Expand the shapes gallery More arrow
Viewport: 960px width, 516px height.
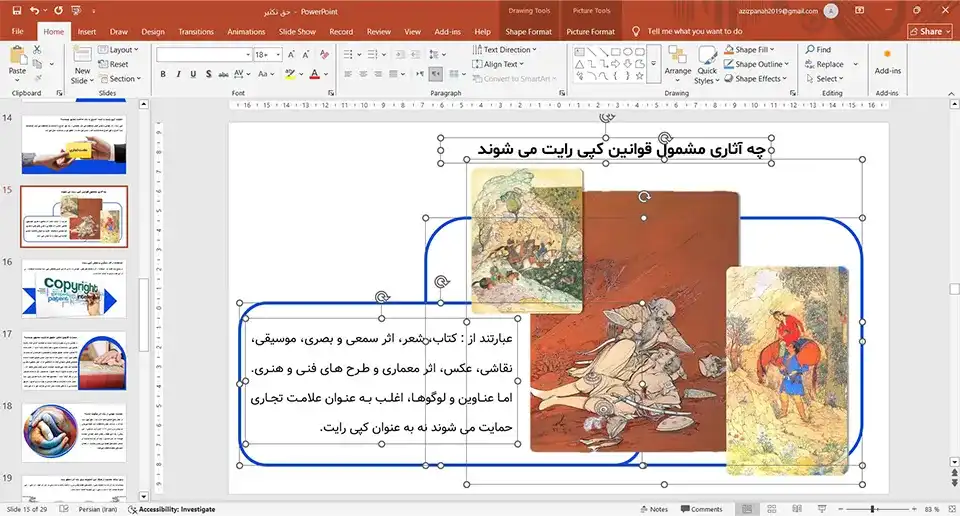tap(653, 64)
